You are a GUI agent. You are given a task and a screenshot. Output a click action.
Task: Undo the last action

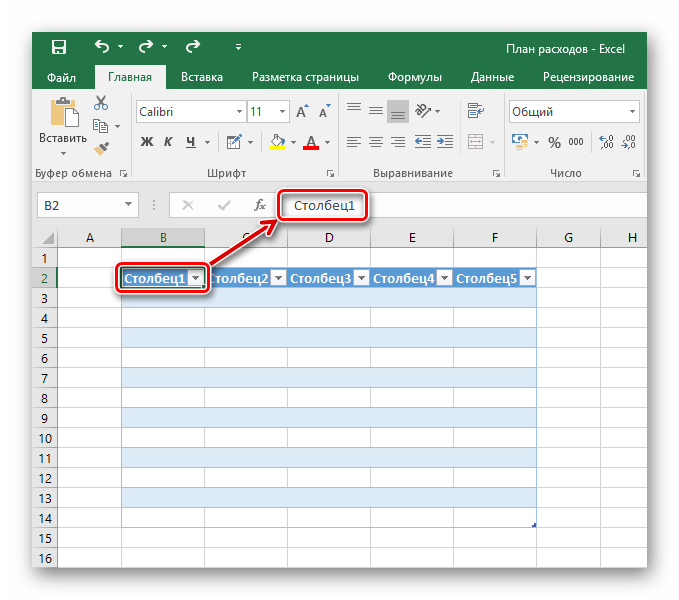(102, 46)
